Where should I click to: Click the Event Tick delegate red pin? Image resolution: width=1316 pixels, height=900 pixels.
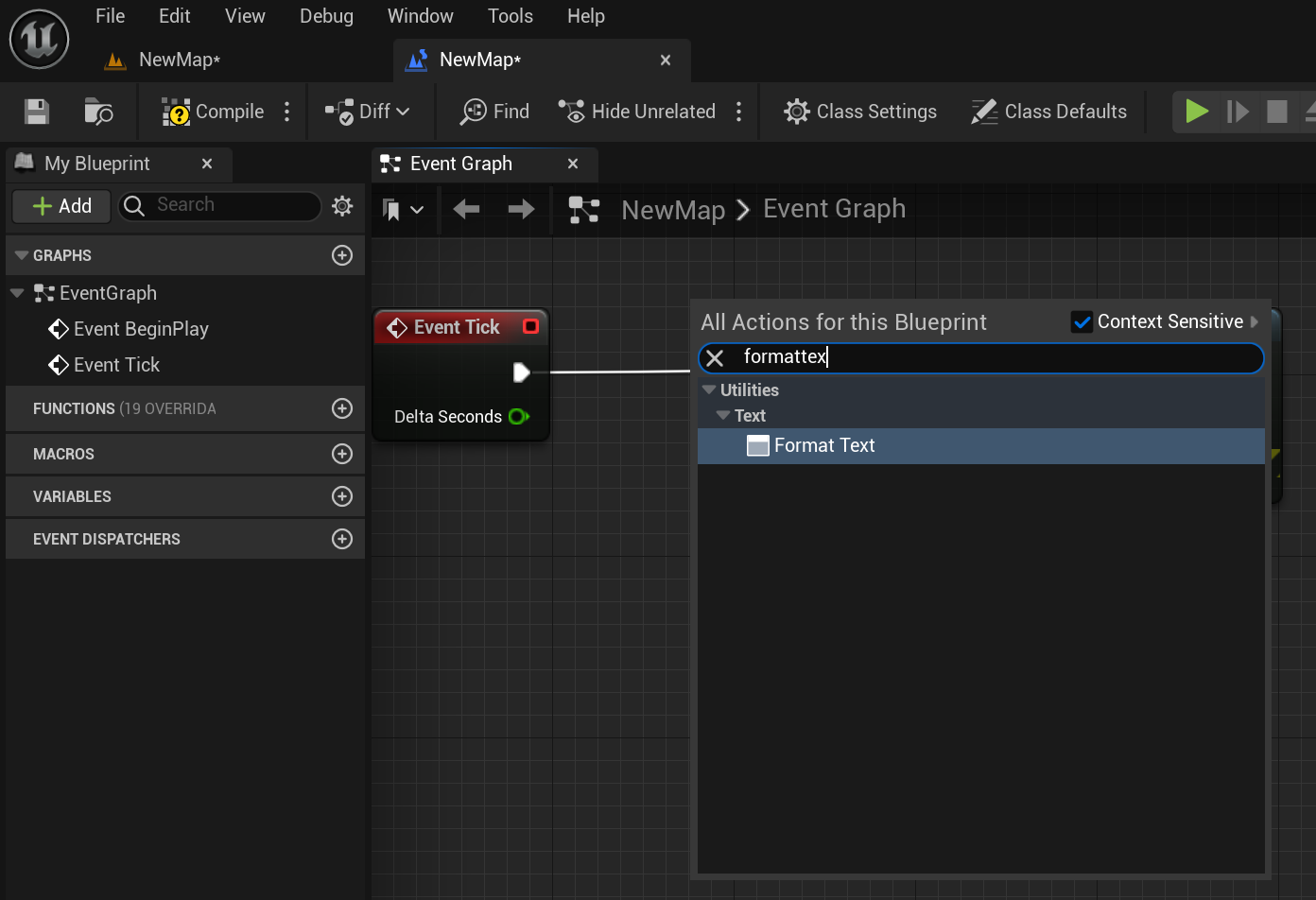click(530, 326)
